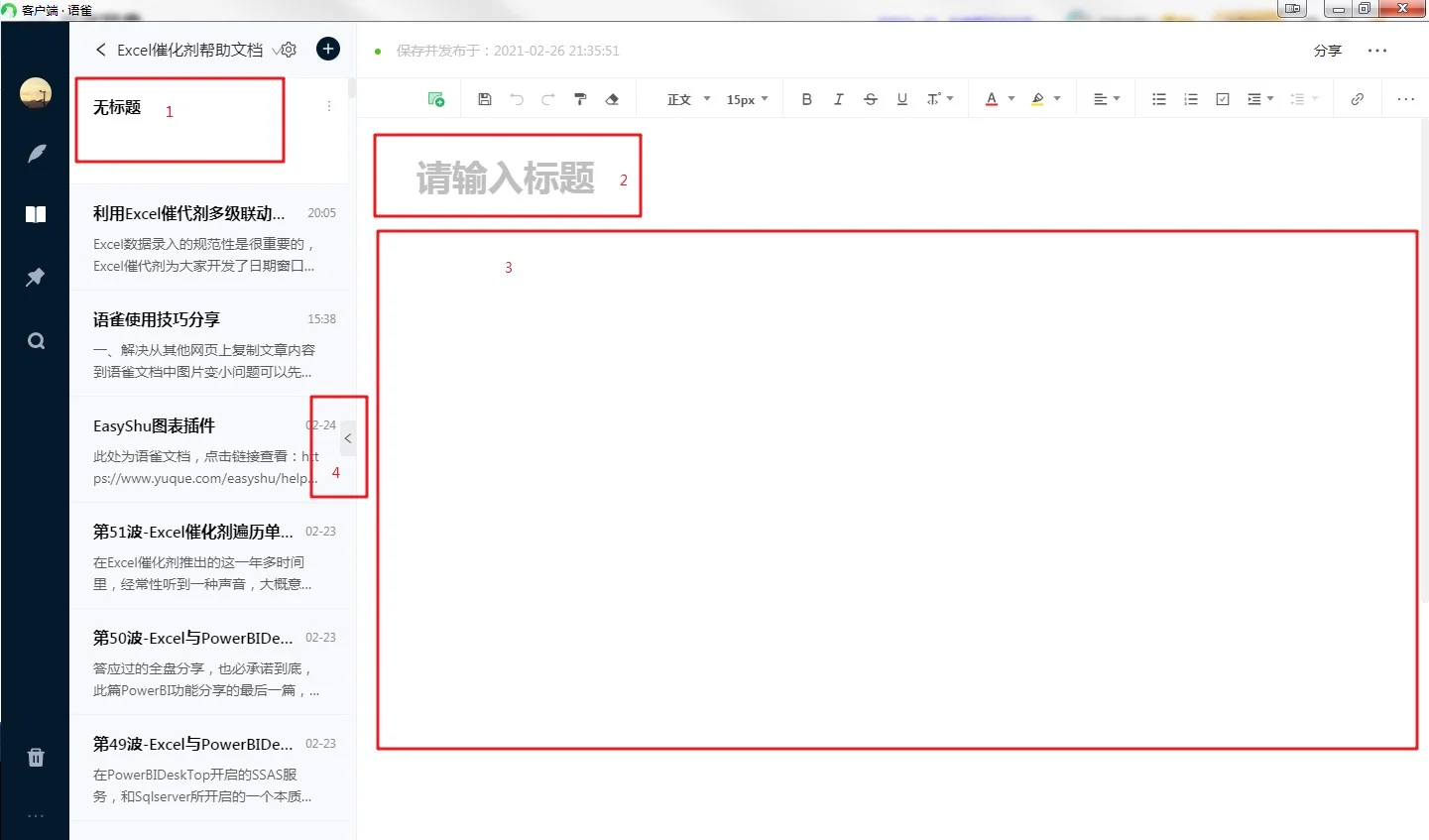Open the knowledge base book icon
The image size is (1429, 840).
(x=36, y=215)
